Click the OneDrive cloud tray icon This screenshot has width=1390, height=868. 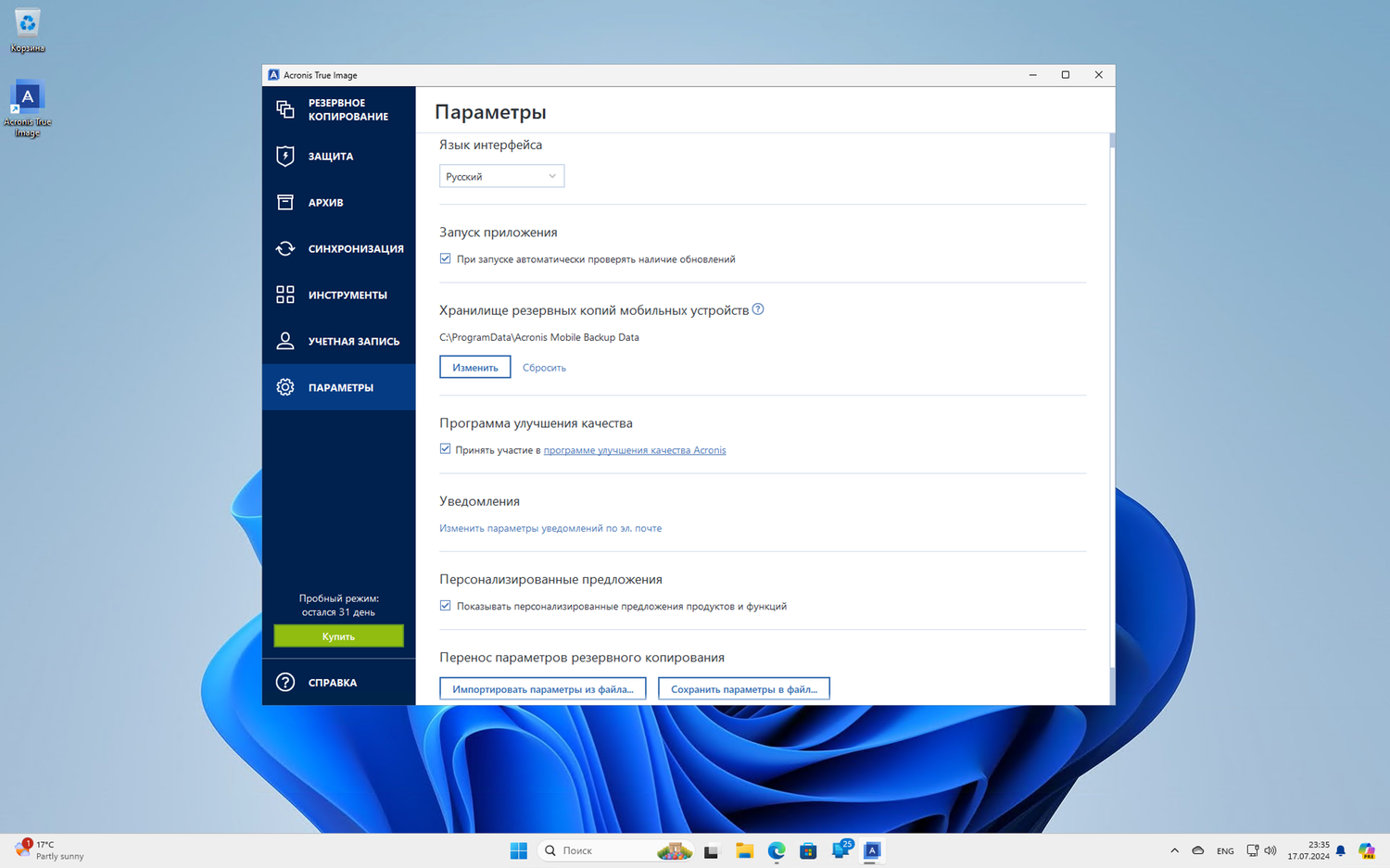coord(1198,850)
